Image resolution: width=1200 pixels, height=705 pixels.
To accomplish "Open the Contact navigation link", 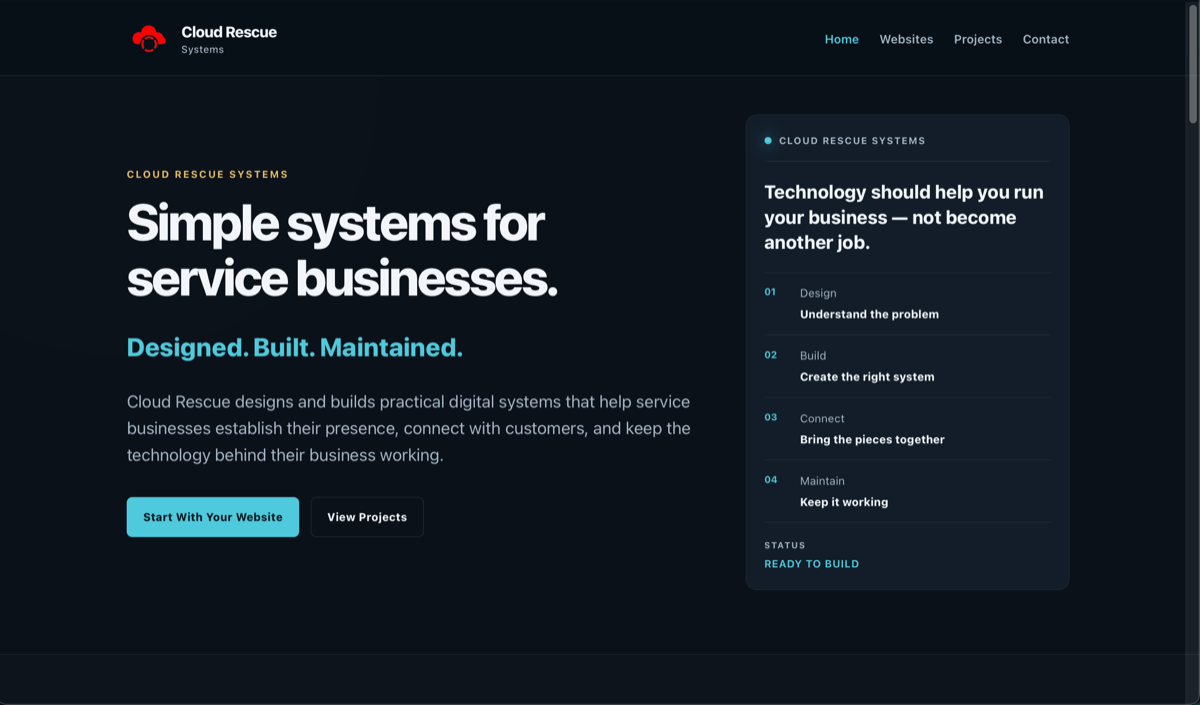I will point(1045,39).
